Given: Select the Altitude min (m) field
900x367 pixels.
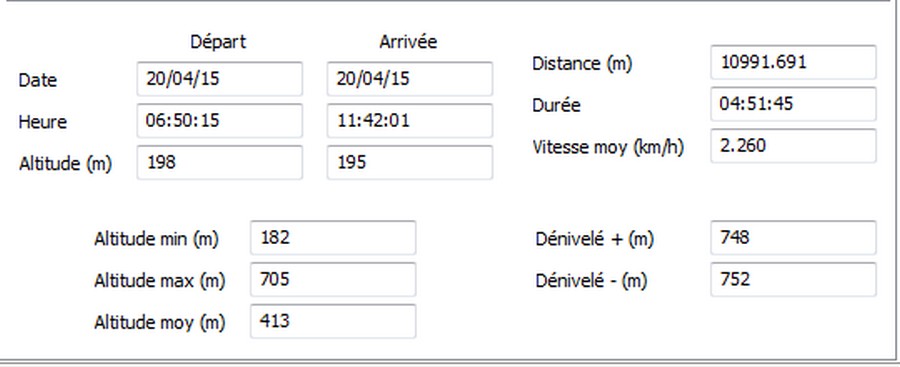Looking at the screenshot, I should pyautogui.click(x=333, y=238).
